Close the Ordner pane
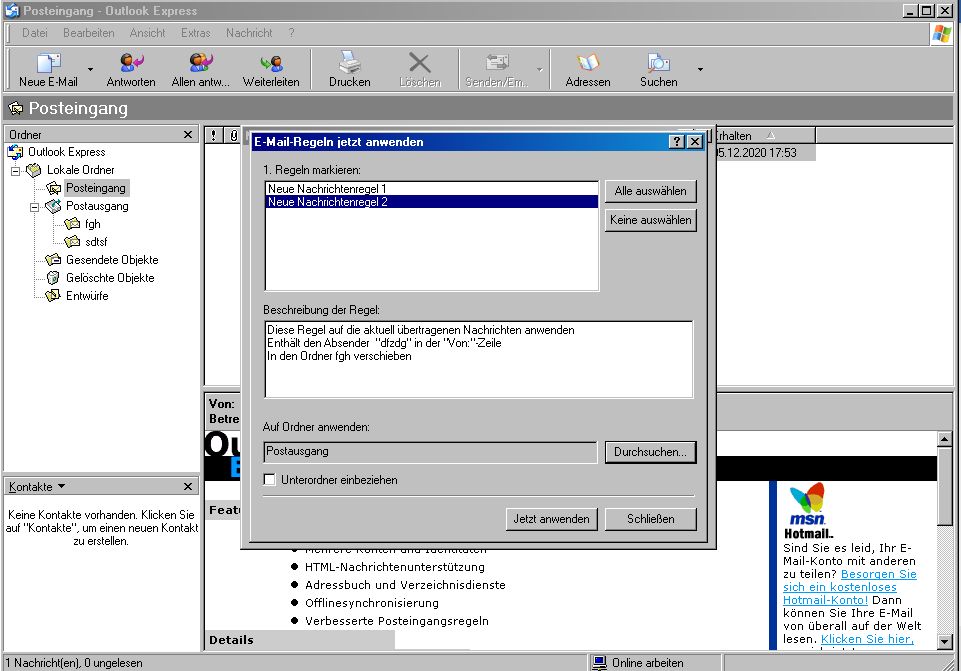Screen dimensions: 961x671 click(x=188, y=134)
